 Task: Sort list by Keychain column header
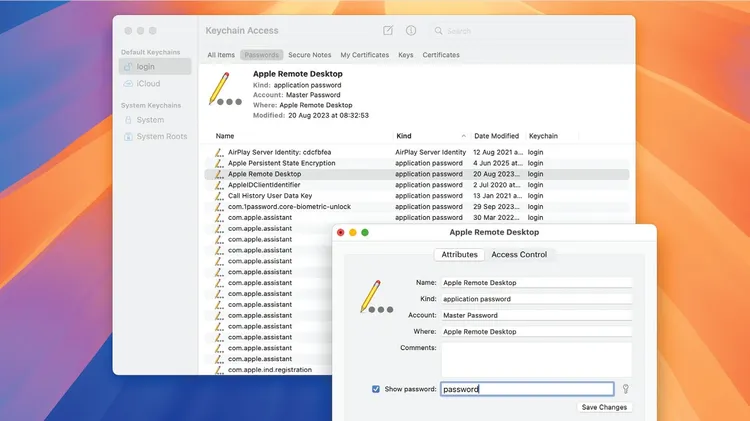(543, 136)
